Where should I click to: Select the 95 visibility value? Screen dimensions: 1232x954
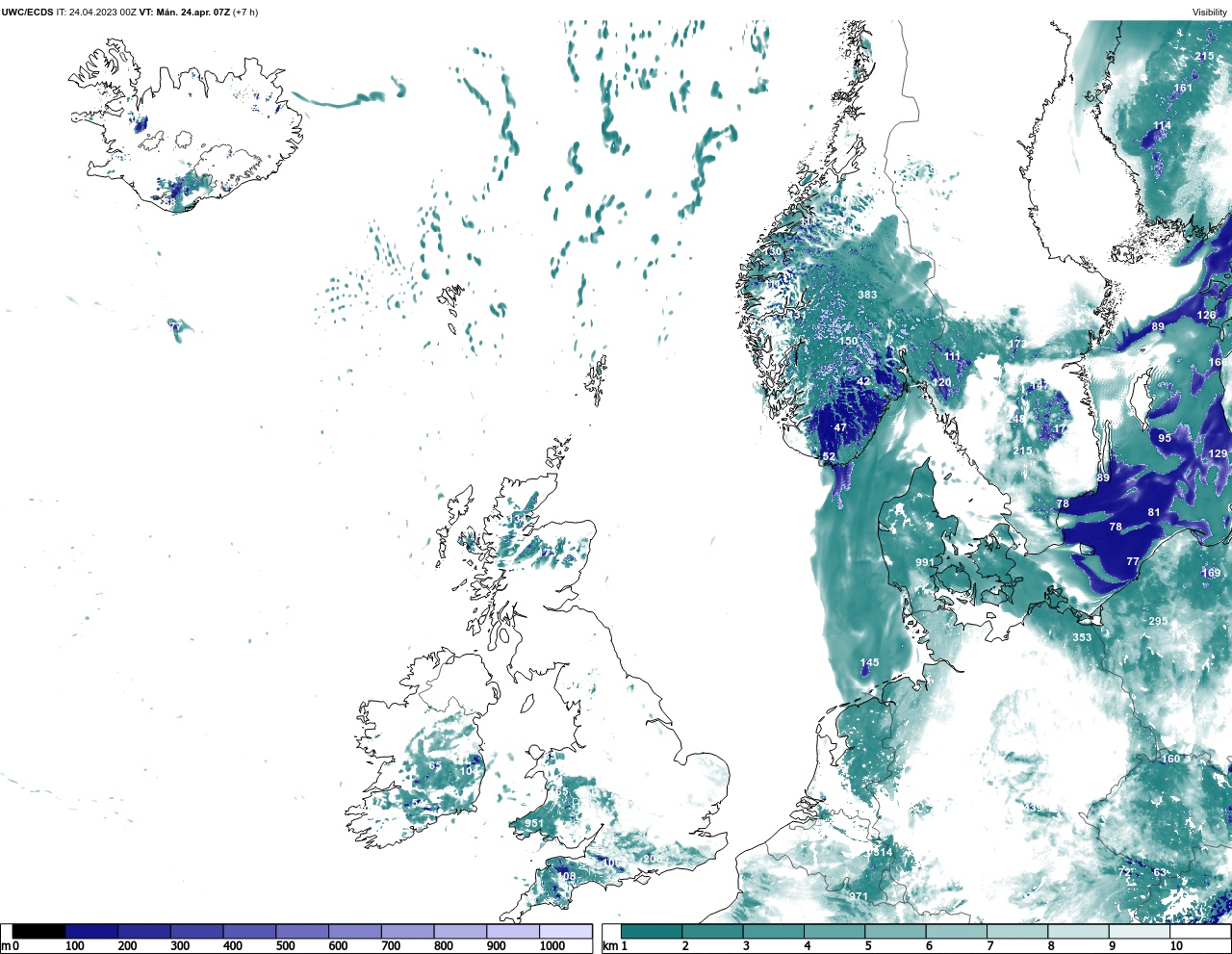point(1165,439)
